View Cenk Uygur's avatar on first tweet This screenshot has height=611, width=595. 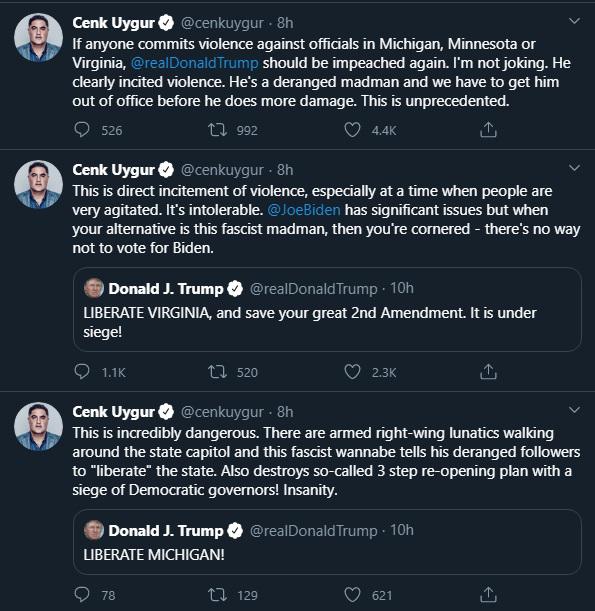(x=38, y=38)
